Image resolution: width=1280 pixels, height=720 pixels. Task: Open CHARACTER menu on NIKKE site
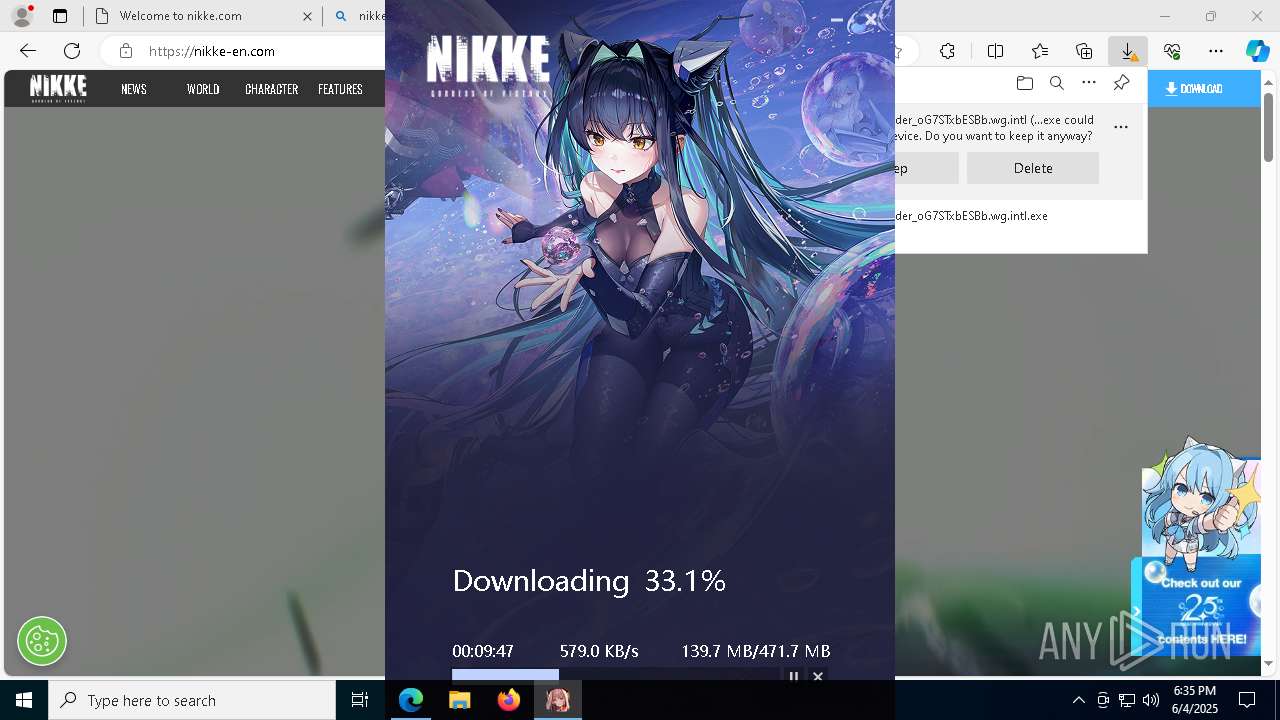pos(272,89)
